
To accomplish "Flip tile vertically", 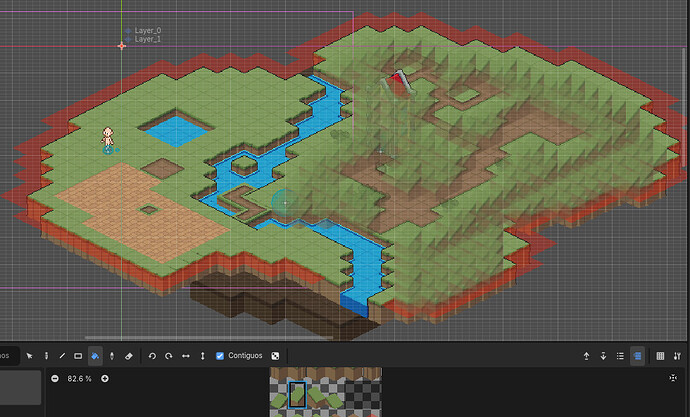I will 202,356.
